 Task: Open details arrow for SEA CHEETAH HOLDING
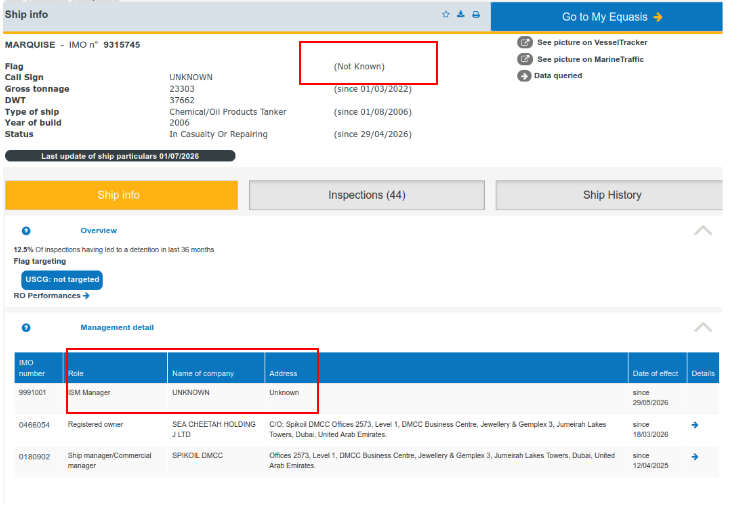pos(695,425)
